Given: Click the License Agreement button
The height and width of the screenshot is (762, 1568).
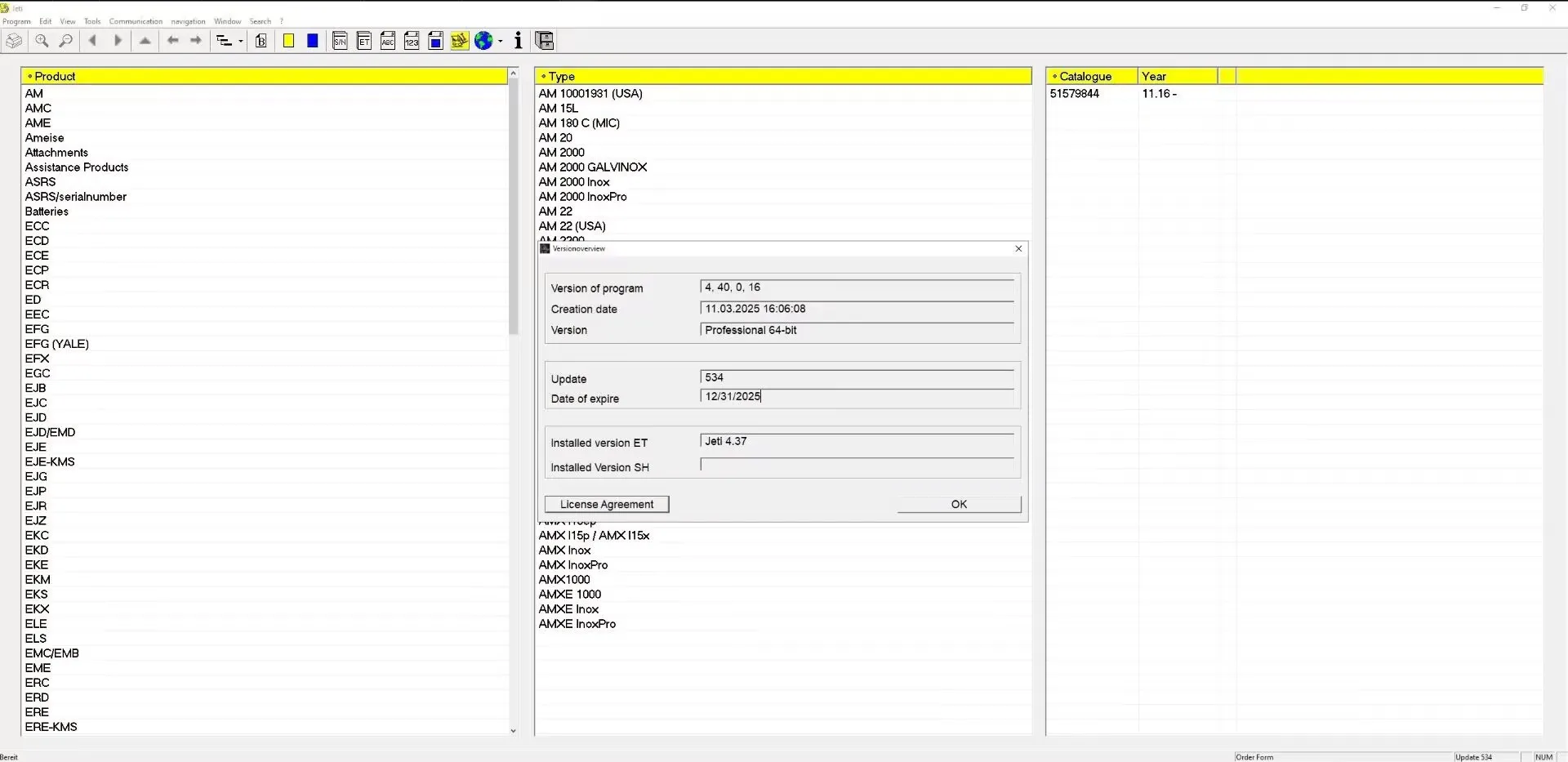Looking at the screenshot, I should click(x=605, y=504).
